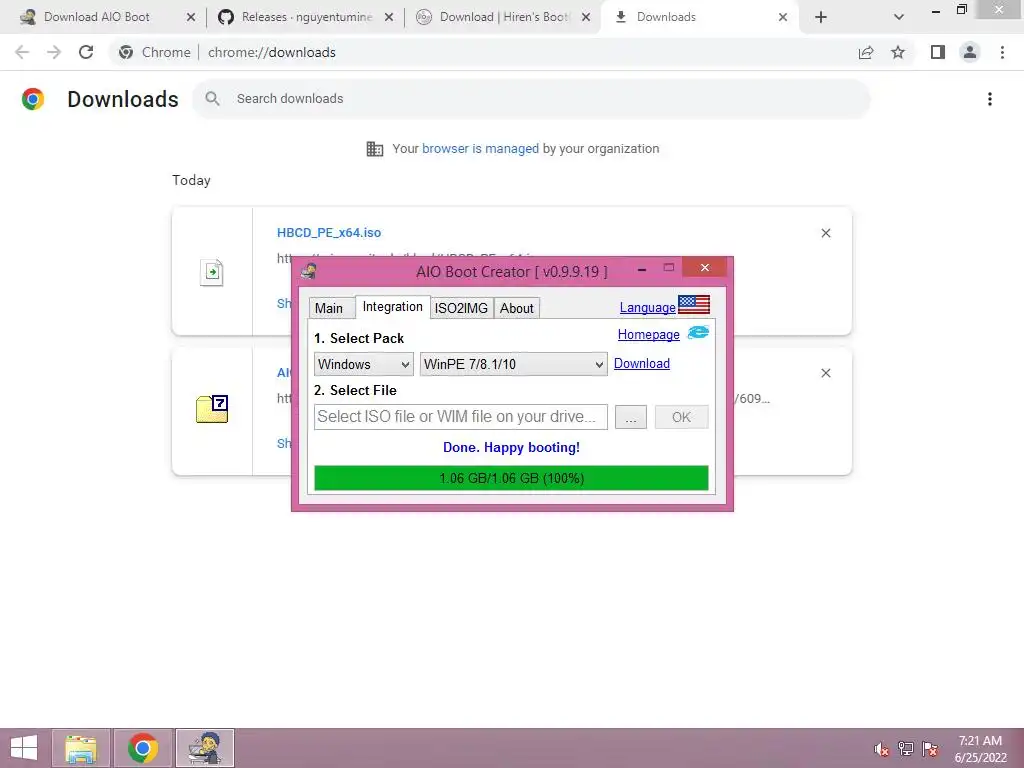Viewport: 1024px width, 768px height.
Task: Switch to ISO2IMG tab
Action: [x=461, y=308]
